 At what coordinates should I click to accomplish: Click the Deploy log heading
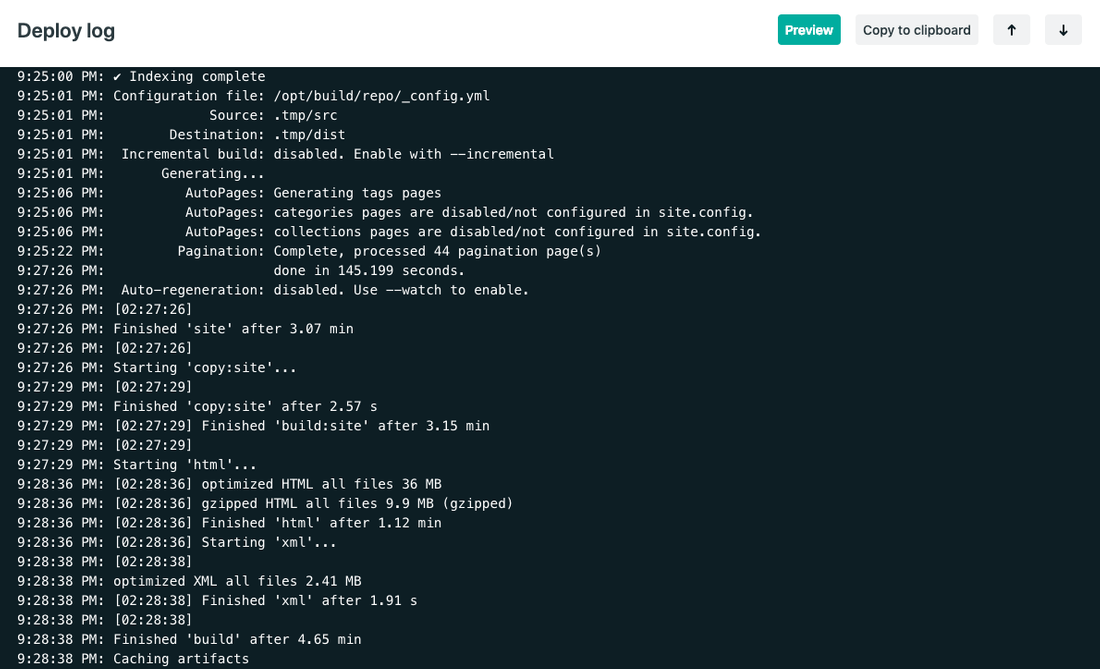pyautogui.click(x=66, y=31)
